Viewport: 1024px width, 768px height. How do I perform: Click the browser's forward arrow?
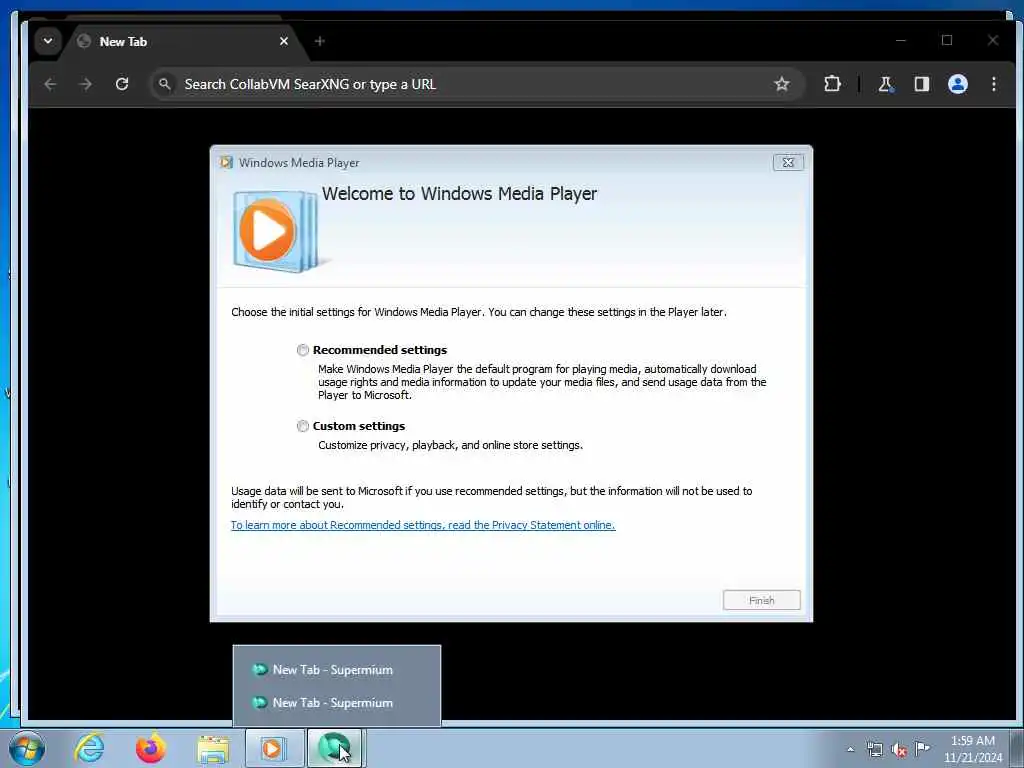point(86,84)
